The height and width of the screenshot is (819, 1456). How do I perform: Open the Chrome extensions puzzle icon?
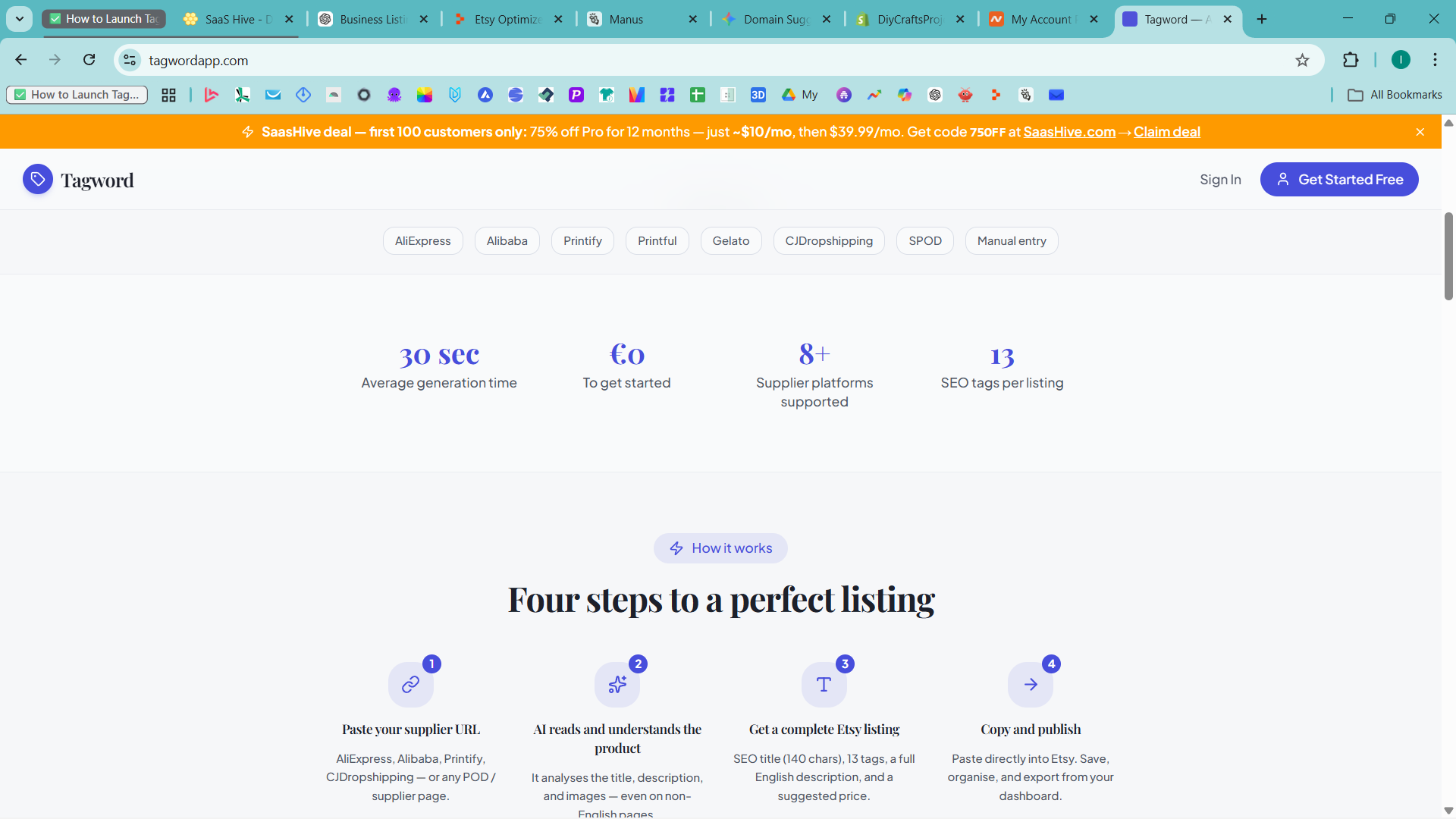click(1351, 60)
